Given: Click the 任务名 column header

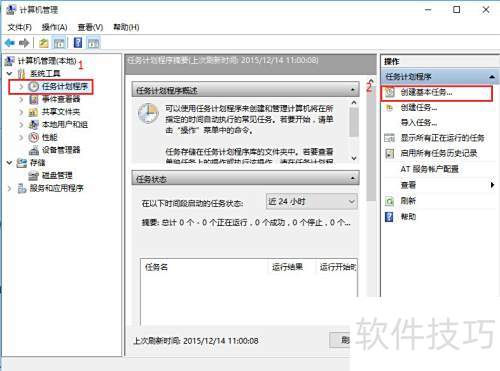Looking at the screenshot, I should (204, 267).
